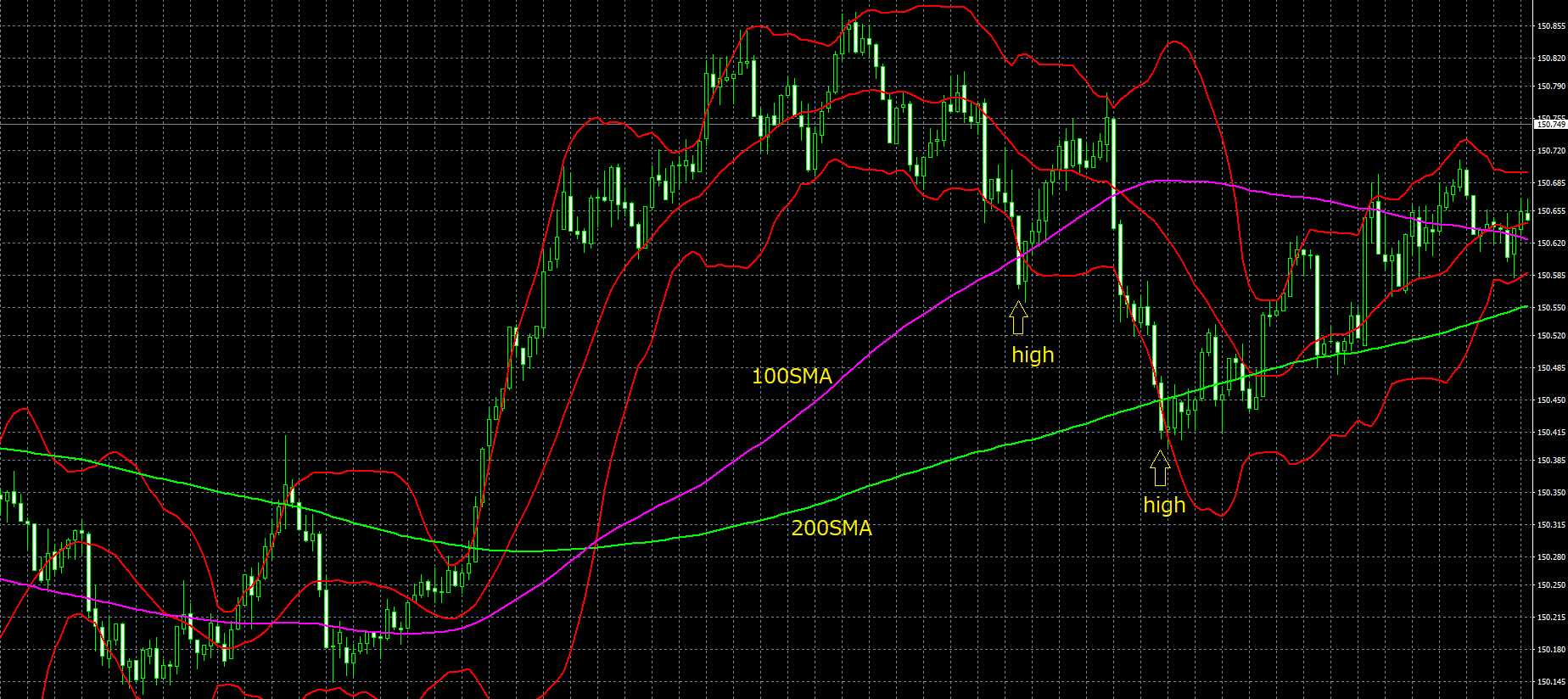This screenshot has height=699, width=1568.
Task: Click the highlighted current price tag 150.749
Action: [x=1550, y=125]
